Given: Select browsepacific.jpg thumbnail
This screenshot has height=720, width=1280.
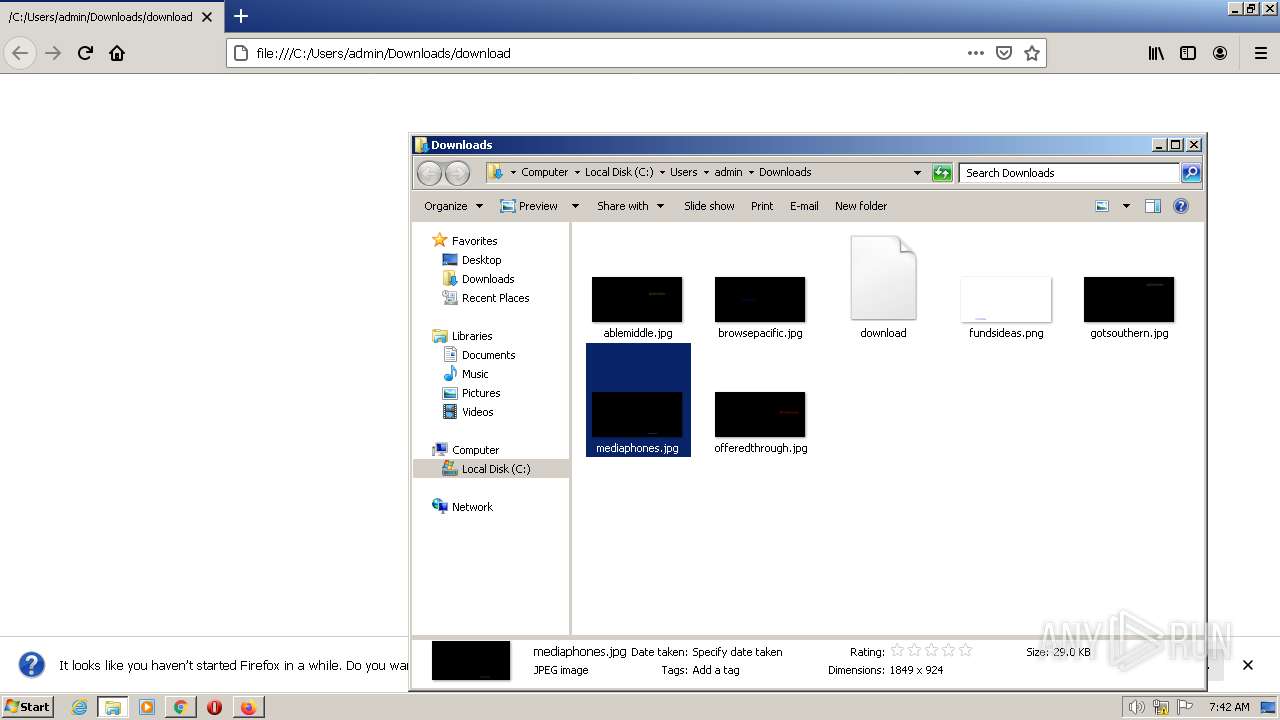Looking at the screenshot, I should [x=760, y=299].
